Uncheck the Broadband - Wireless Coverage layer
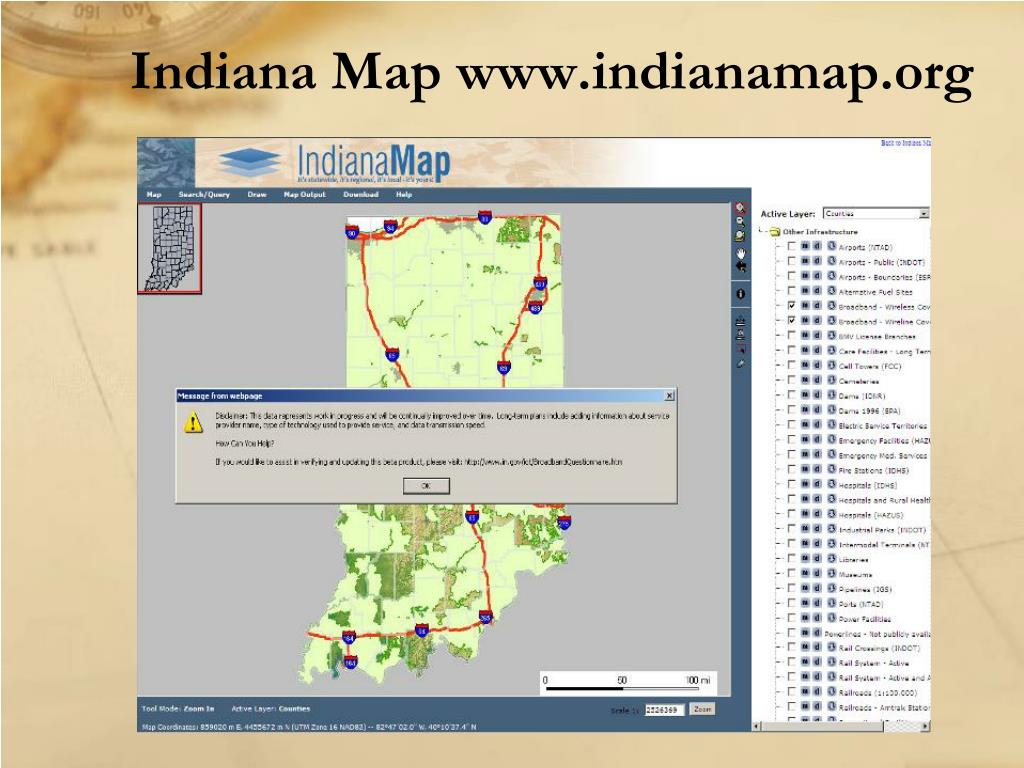Viewport: 1024px width, 768px height. click(792, 306)
